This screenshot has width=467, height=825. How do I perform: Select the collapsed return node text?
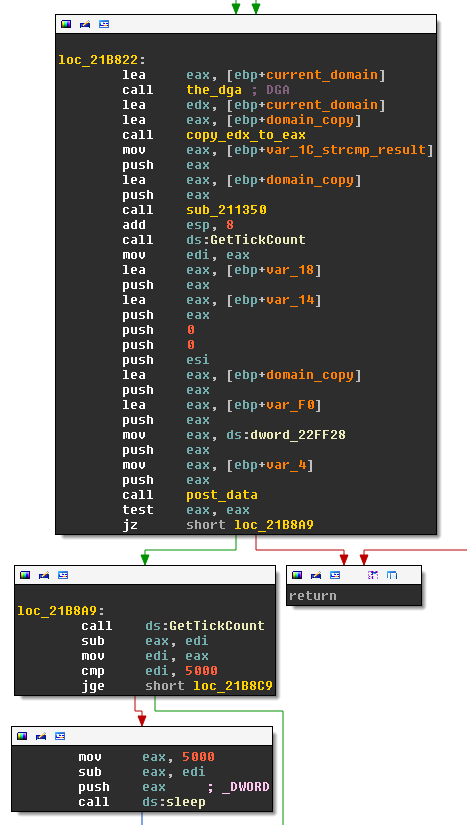pos(312,596)
